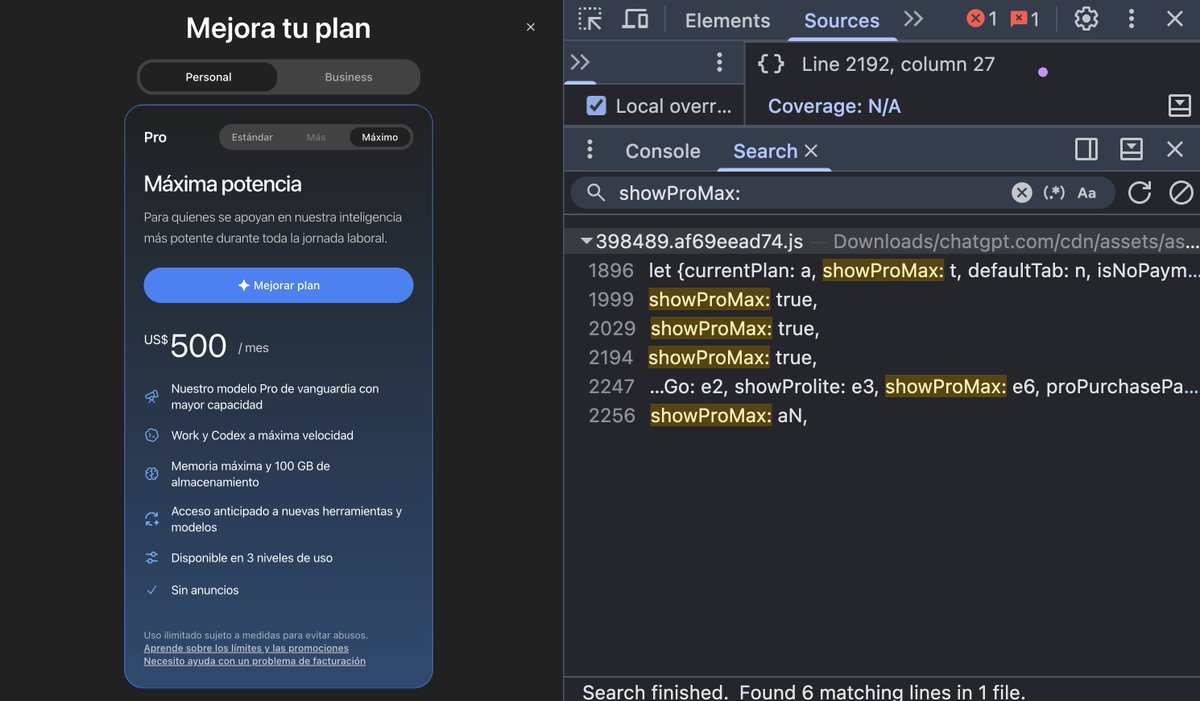
Task: Open search result on line 2029
Action: coord(882,328)
